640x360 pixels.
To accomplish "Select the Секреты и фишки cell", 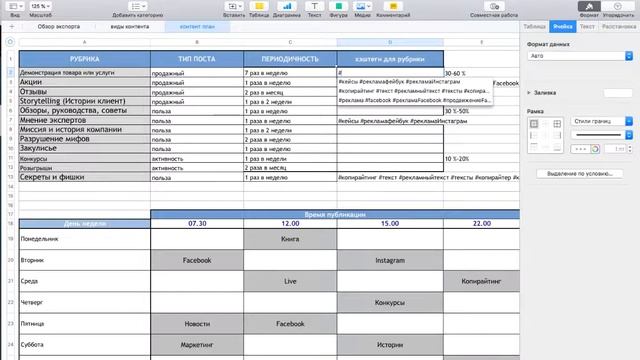I will 84,177.
